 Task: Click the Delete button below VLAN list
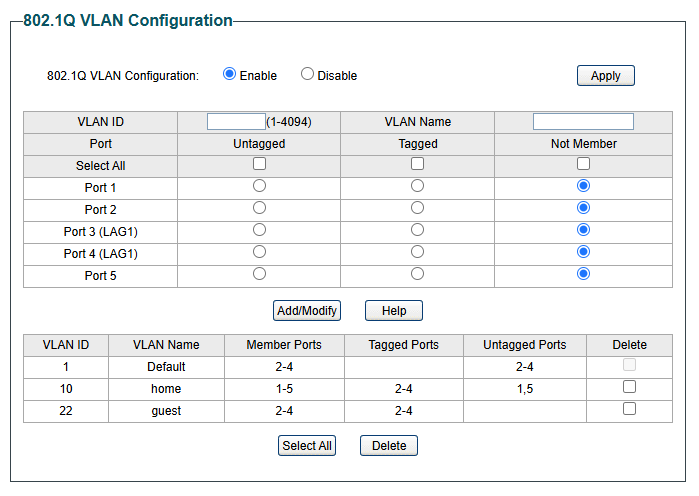point(389,446)
